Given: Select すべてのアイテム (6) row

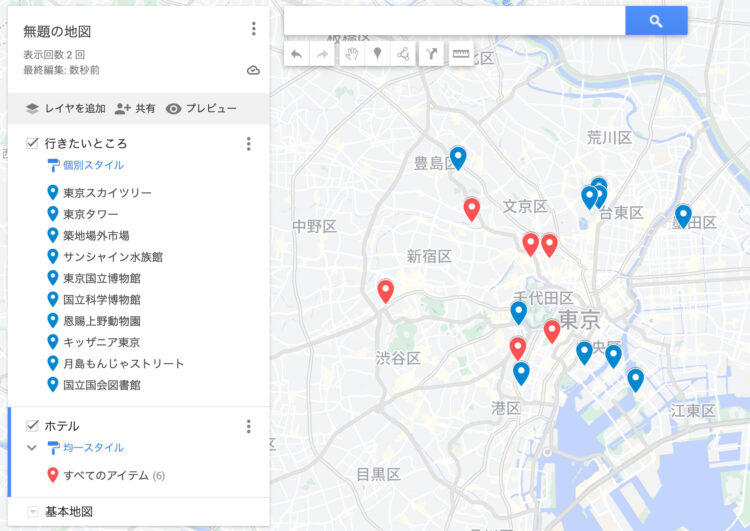Looking at the screenshot, I should 106,475.
